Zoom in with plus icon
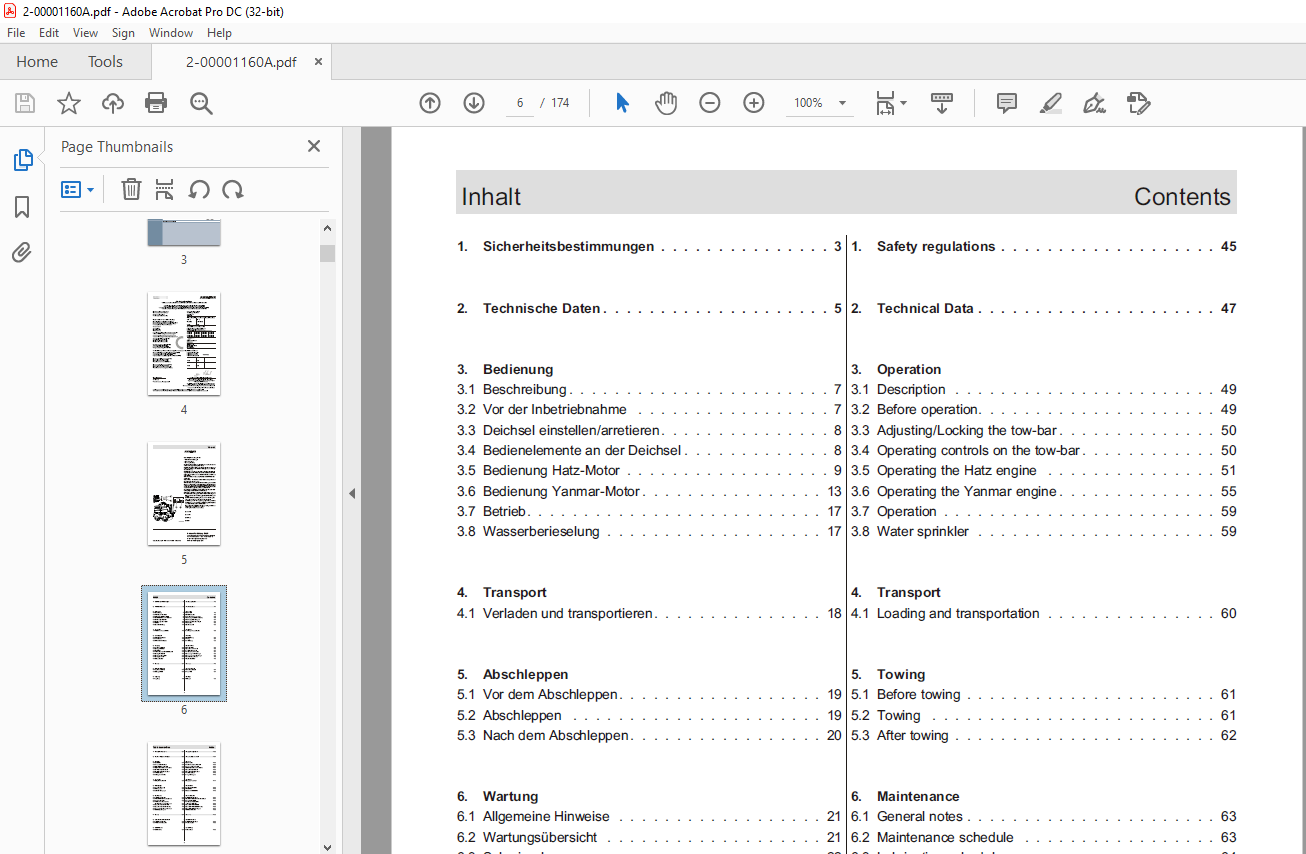Screen dimensions: 1306x854 point(754,103)
